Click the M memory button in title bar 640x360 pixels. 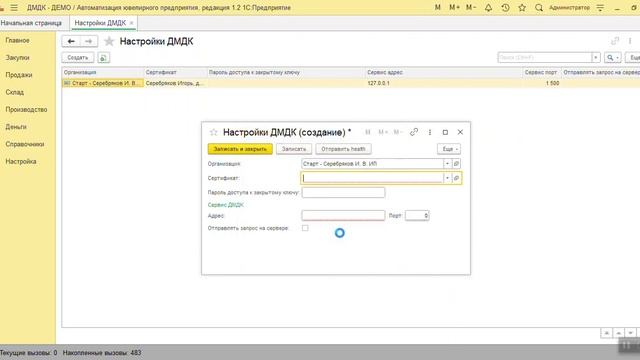(438, 7)
